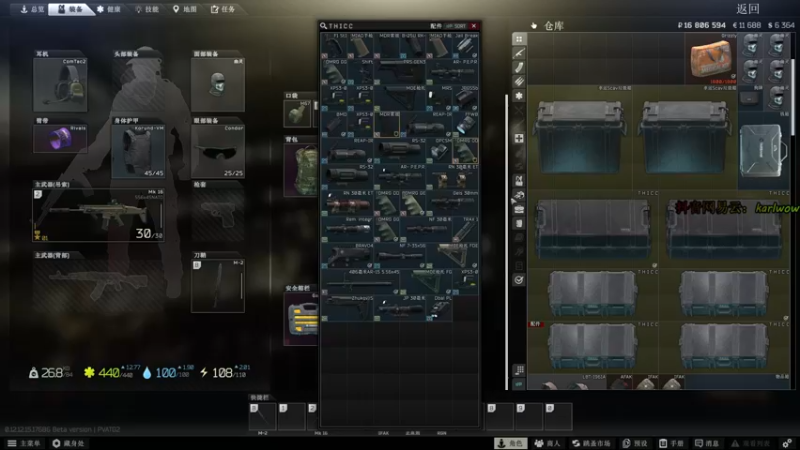Select the Condor glasses eyewear slot
The height and width of the screenshot is (450, 800).
[x=218, y=152]
